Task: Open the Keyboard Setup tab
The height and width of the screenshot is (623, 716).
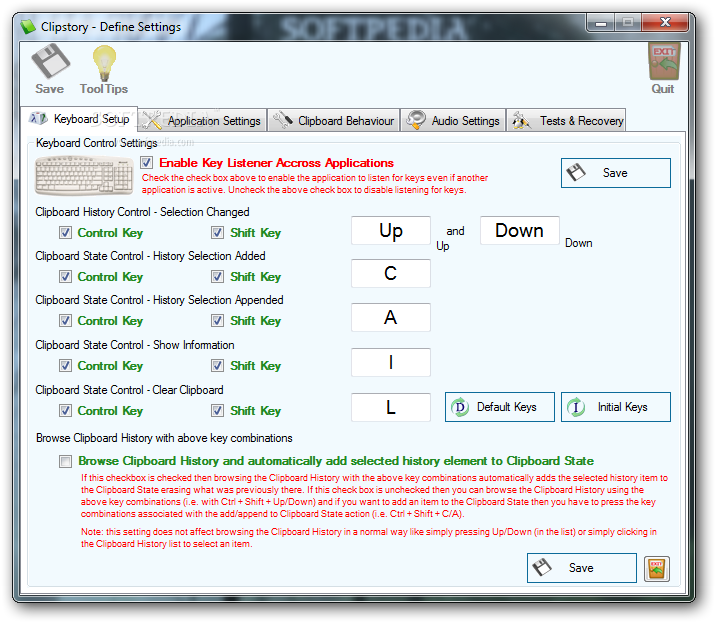Action: [x=79, y=119]
